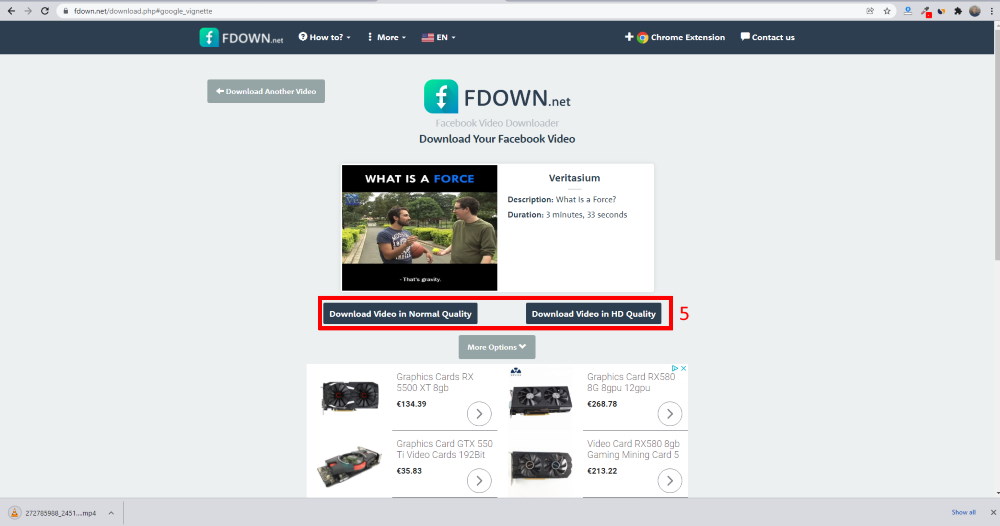The width and height of the screenshot is (1000, 526).
Task: Open the Extensions puzzle piece menu
Action: coord(958,11)
